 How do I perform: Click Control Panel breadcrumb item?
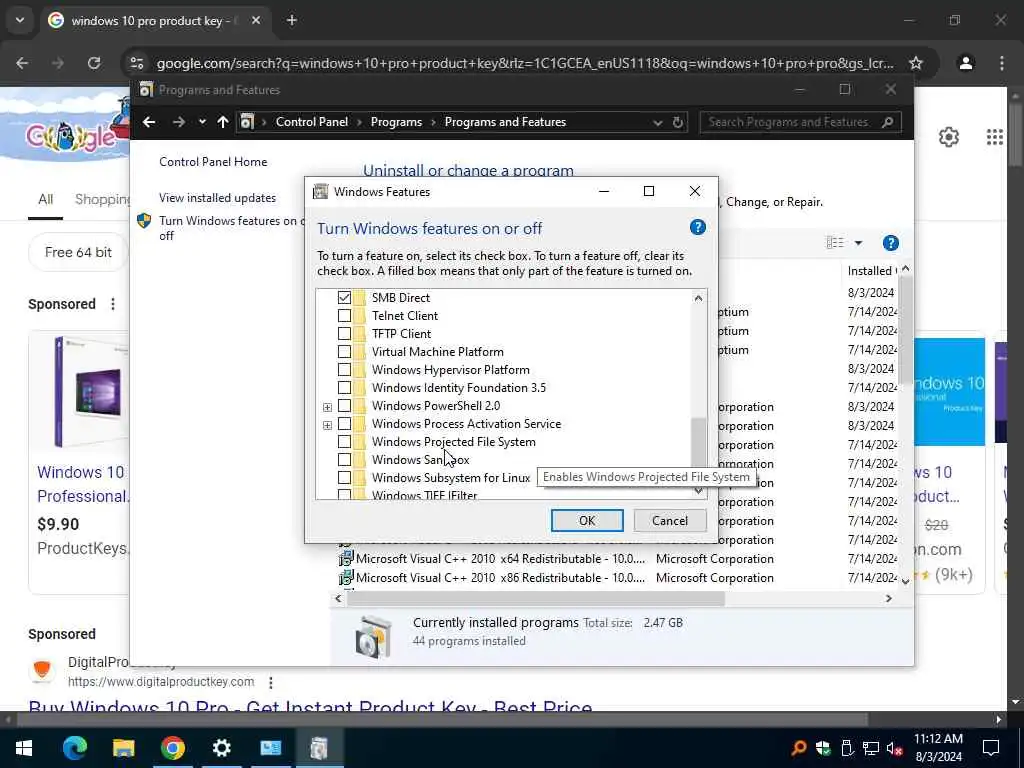(312, 122)
